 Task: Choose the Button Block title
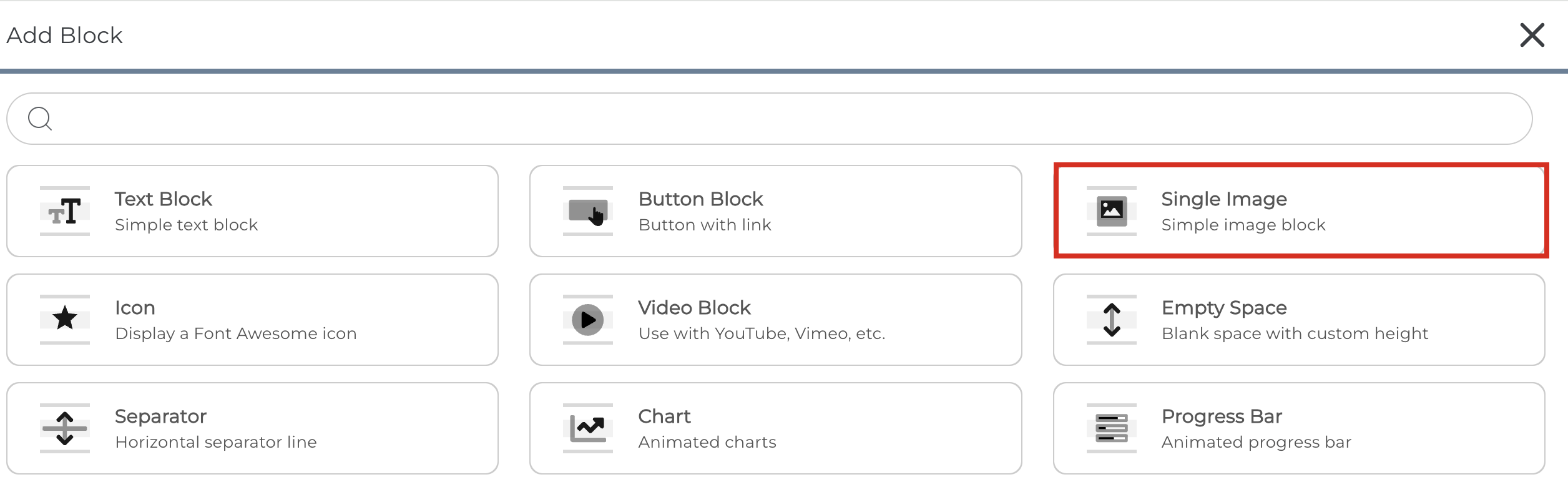700,199
